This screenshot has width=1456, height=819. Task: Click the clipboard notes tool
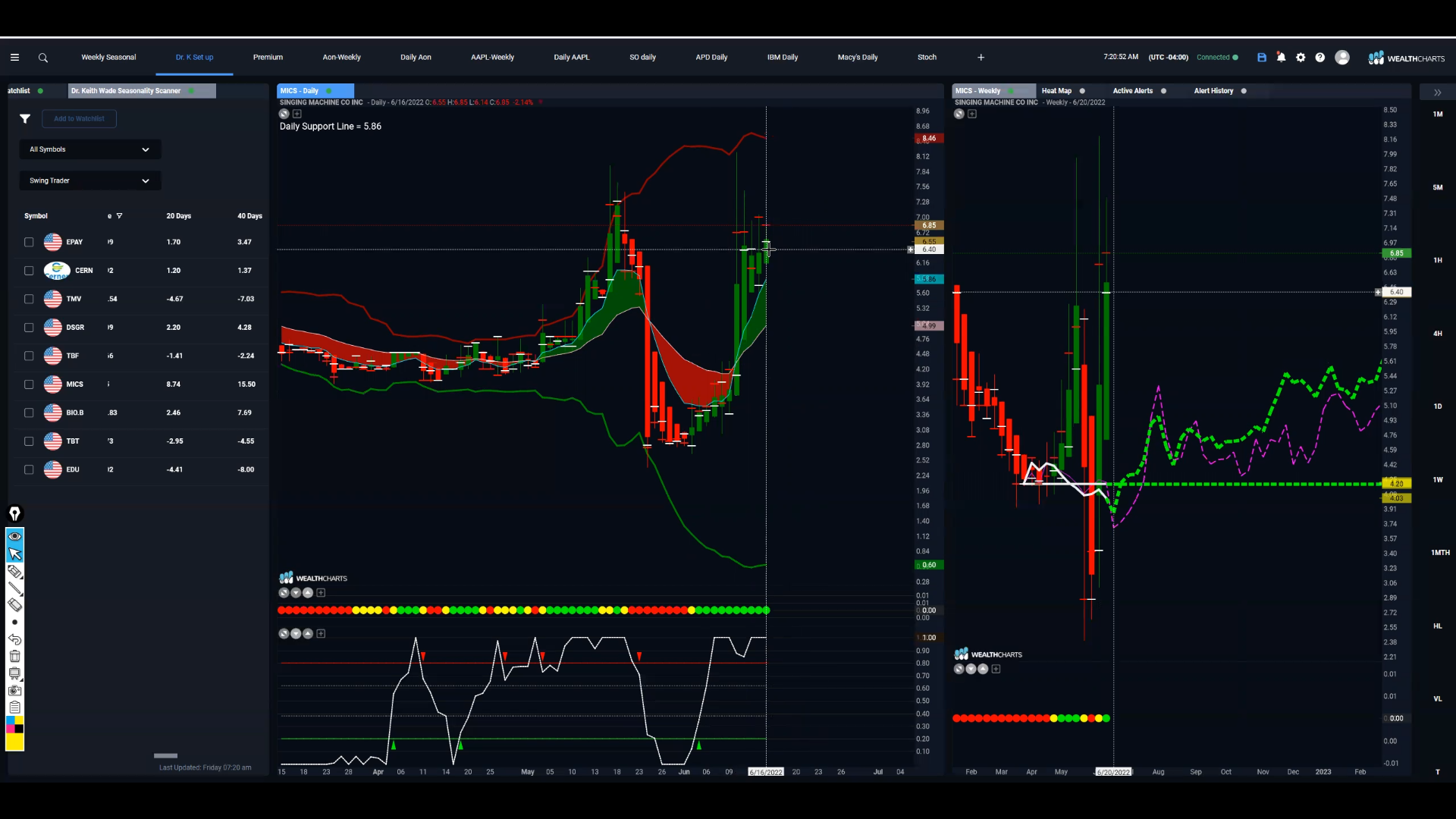click(x=14, y=707)
